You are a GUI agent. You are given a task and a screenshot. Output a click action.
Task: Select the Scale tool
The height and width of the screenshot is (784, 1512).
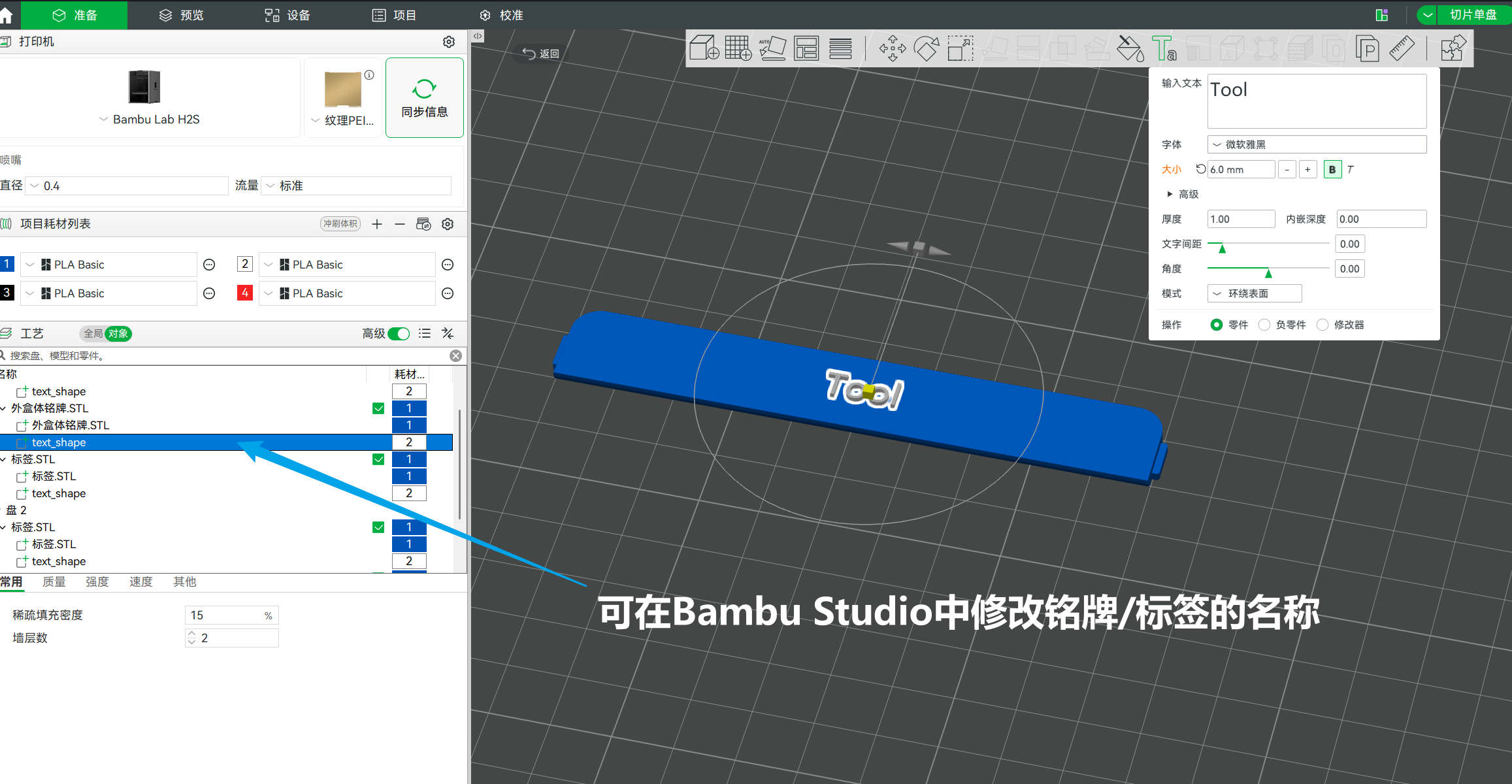click(961, 48)
